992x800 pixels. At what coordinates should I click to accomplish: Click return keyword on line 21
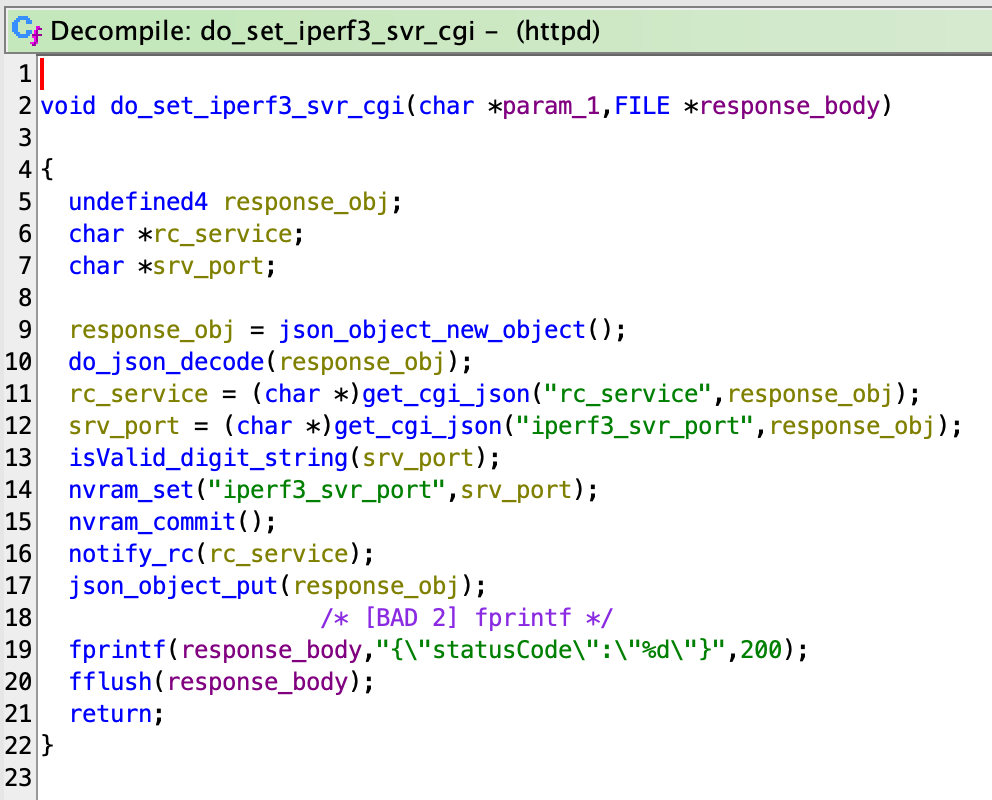[x=111, y=714]
